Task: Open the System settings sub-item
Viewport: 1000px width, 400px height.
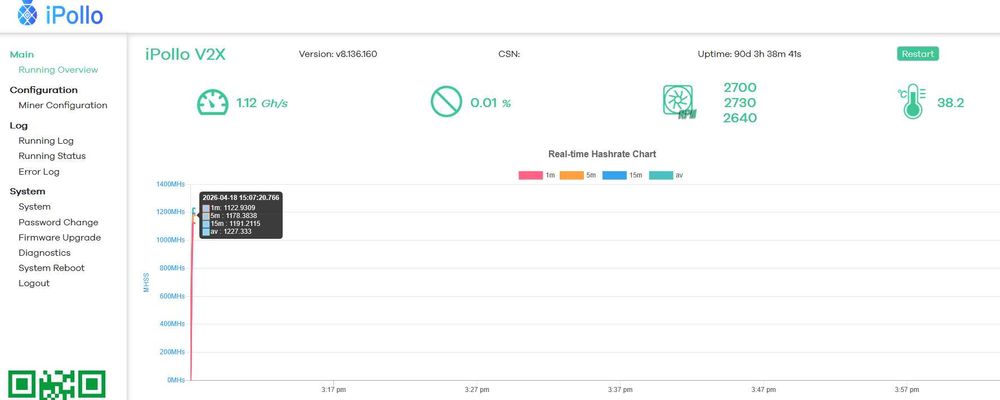Action: pyautogui.click(x=34, y=207)
